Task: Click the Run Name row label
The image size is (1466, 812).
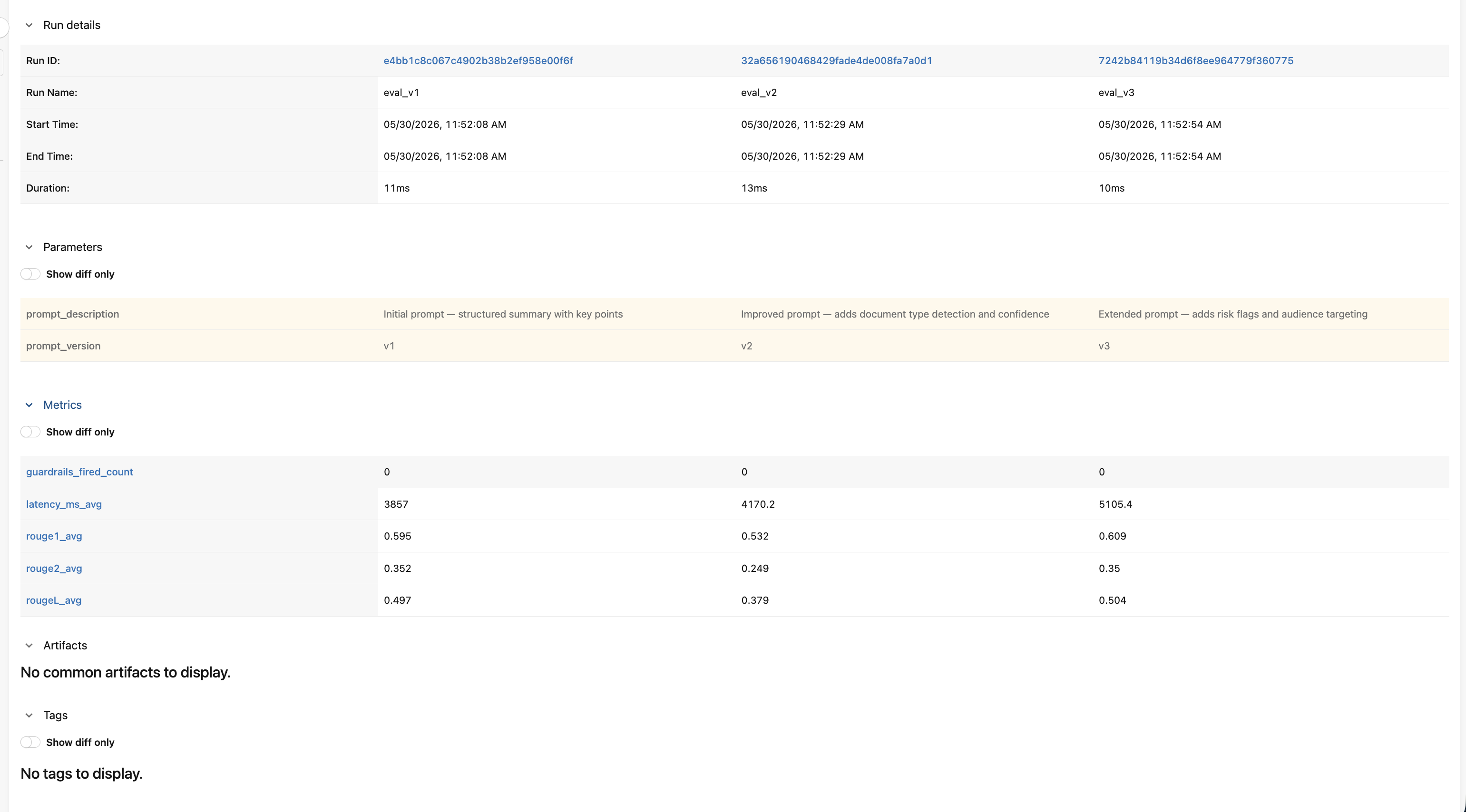Action: click(x=52, y=93)
